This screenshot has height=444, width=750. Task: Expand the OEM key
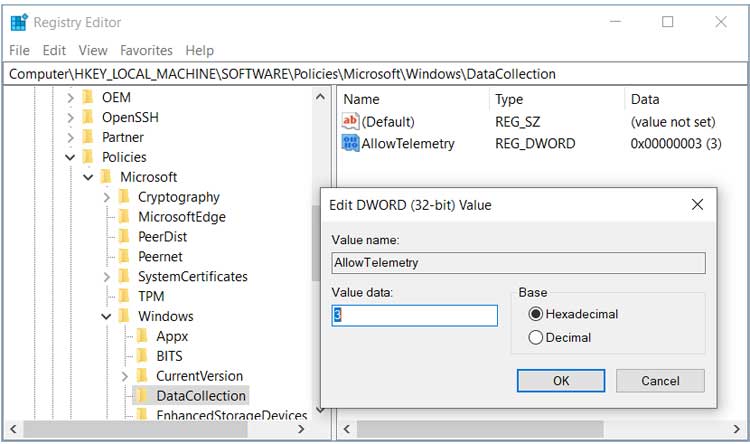(70, 98)
